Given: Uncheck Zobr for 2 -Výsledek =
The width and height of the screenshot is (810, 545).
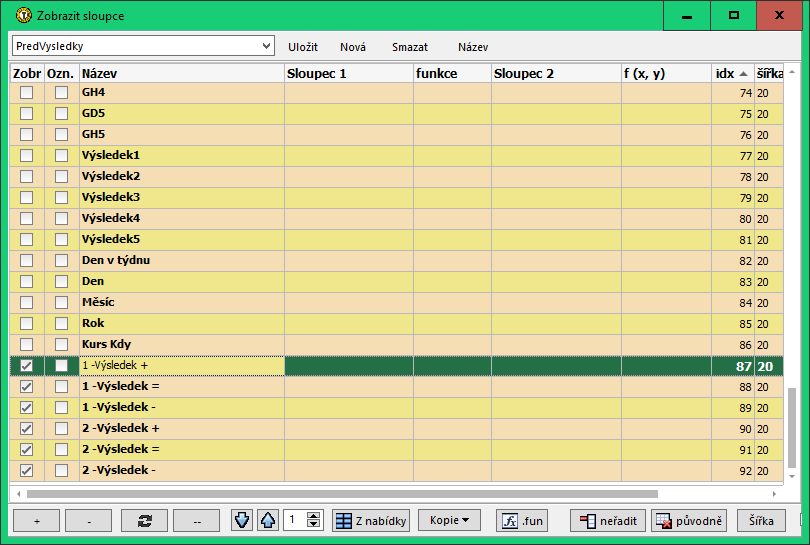Looking at the screenshot, I should pos(26,449).
